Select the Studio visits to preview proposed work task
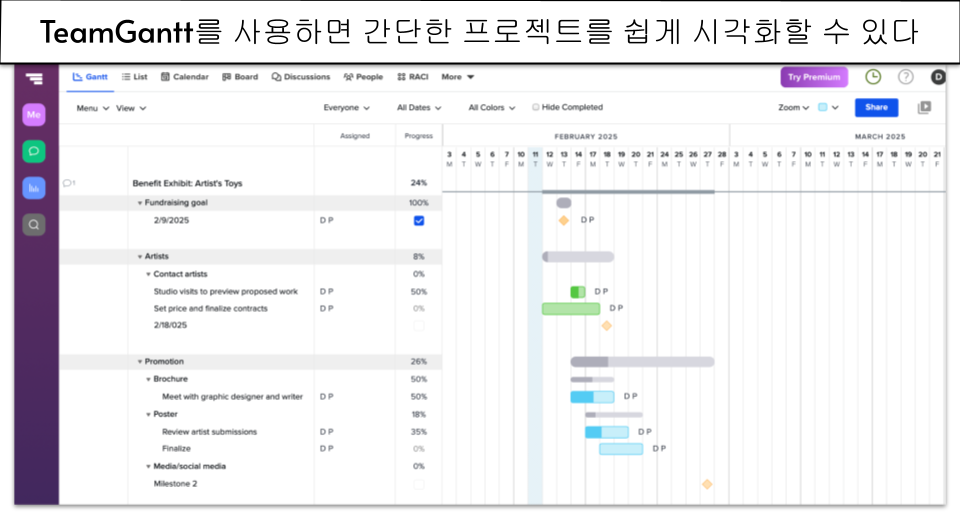 pos(225,291)
